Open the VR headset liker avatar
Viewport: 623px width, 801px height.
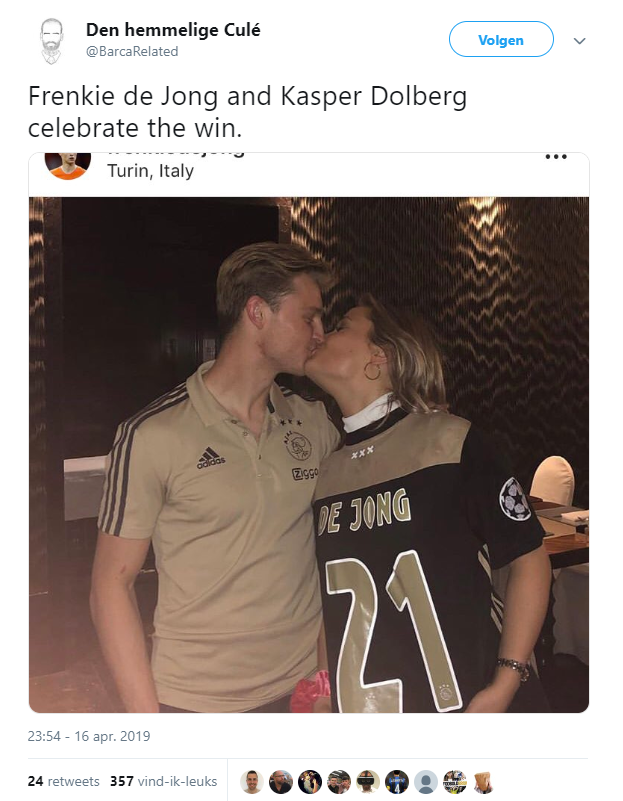coord(368,782)
